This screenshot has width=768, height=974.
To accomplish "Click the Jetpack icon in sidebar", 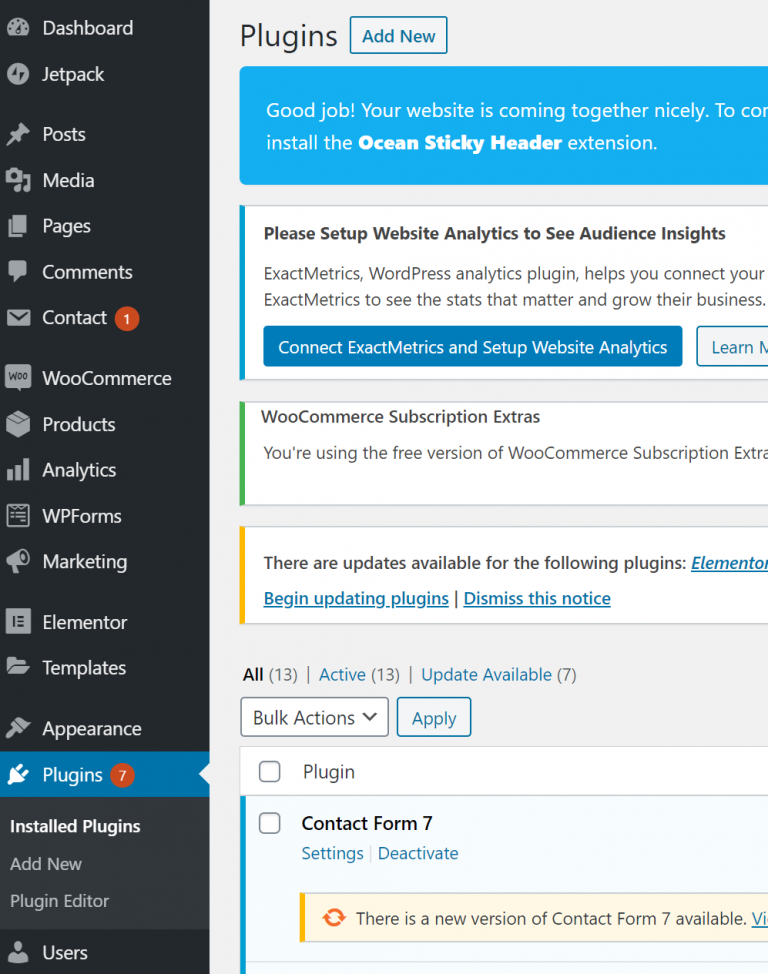I will (x=18, y=74).
